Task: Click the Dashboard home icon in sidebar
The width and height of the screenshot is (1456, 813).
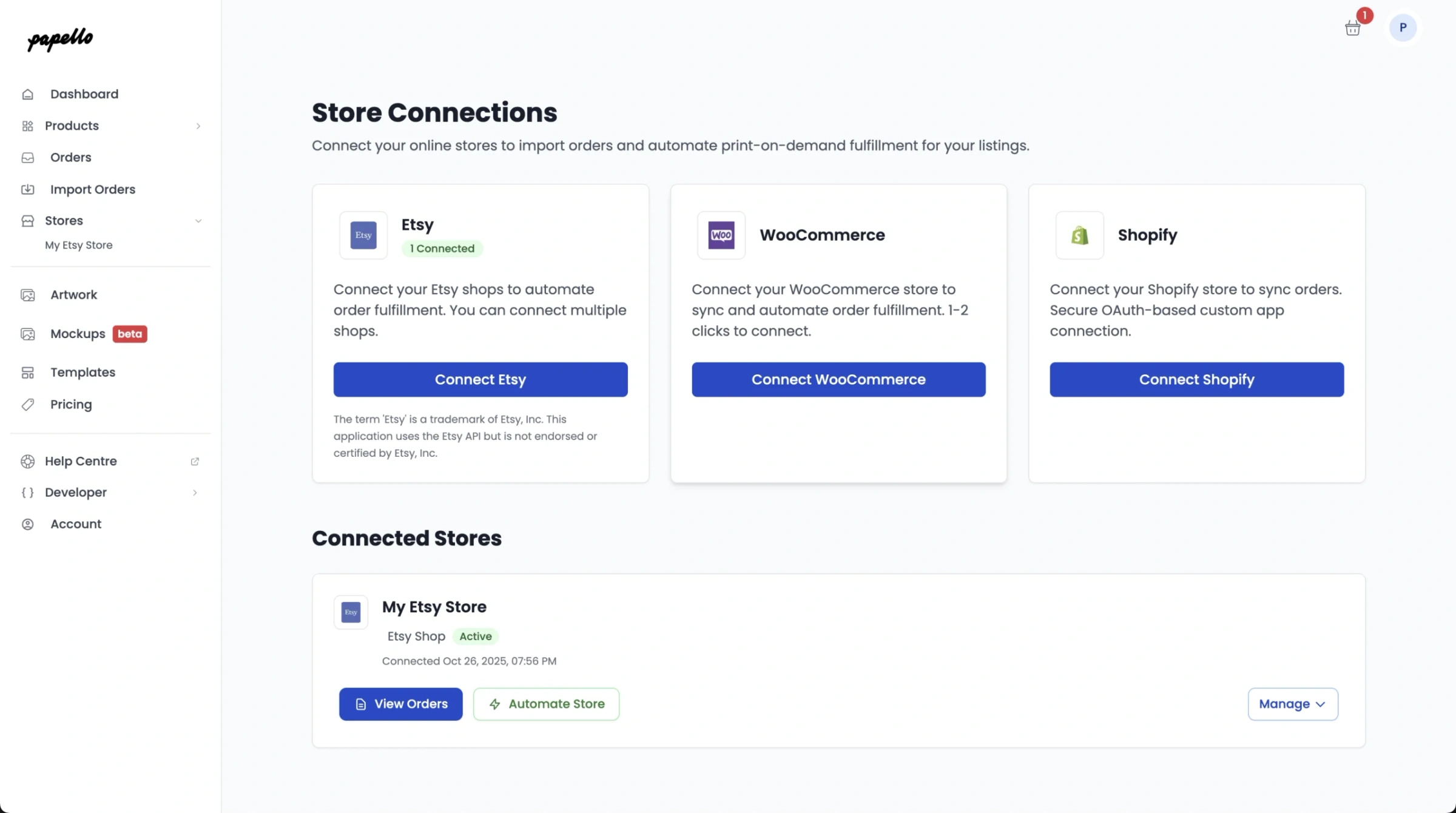Action: (x=28, y=94)
